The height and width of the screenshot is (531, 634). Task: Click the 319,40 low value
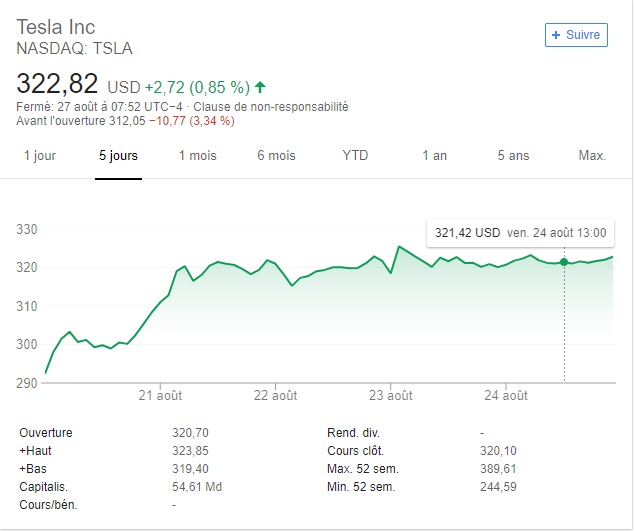coord(190,469)
